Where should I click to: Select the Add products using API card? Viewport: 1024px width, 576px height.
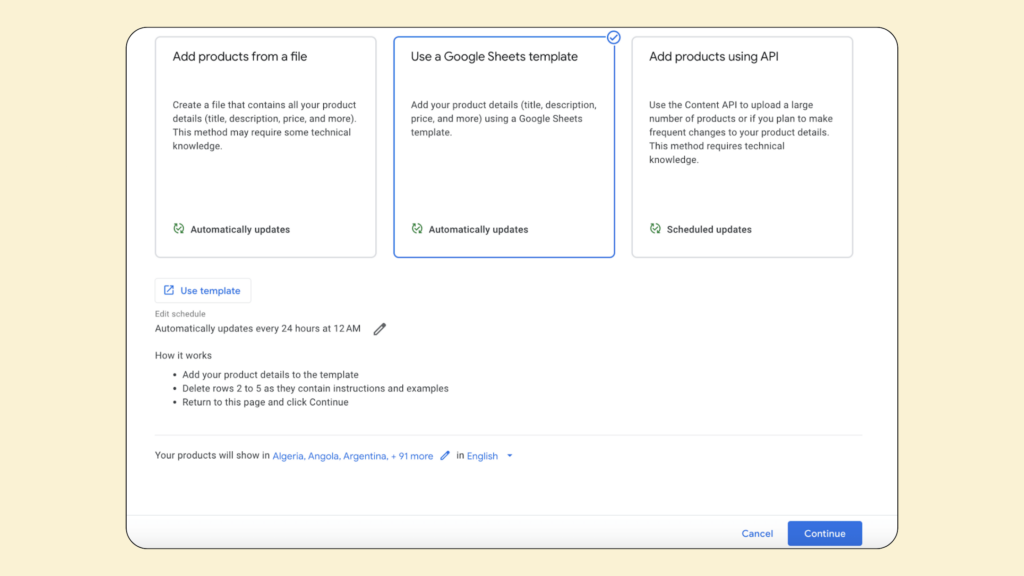(x=742, y=147)
